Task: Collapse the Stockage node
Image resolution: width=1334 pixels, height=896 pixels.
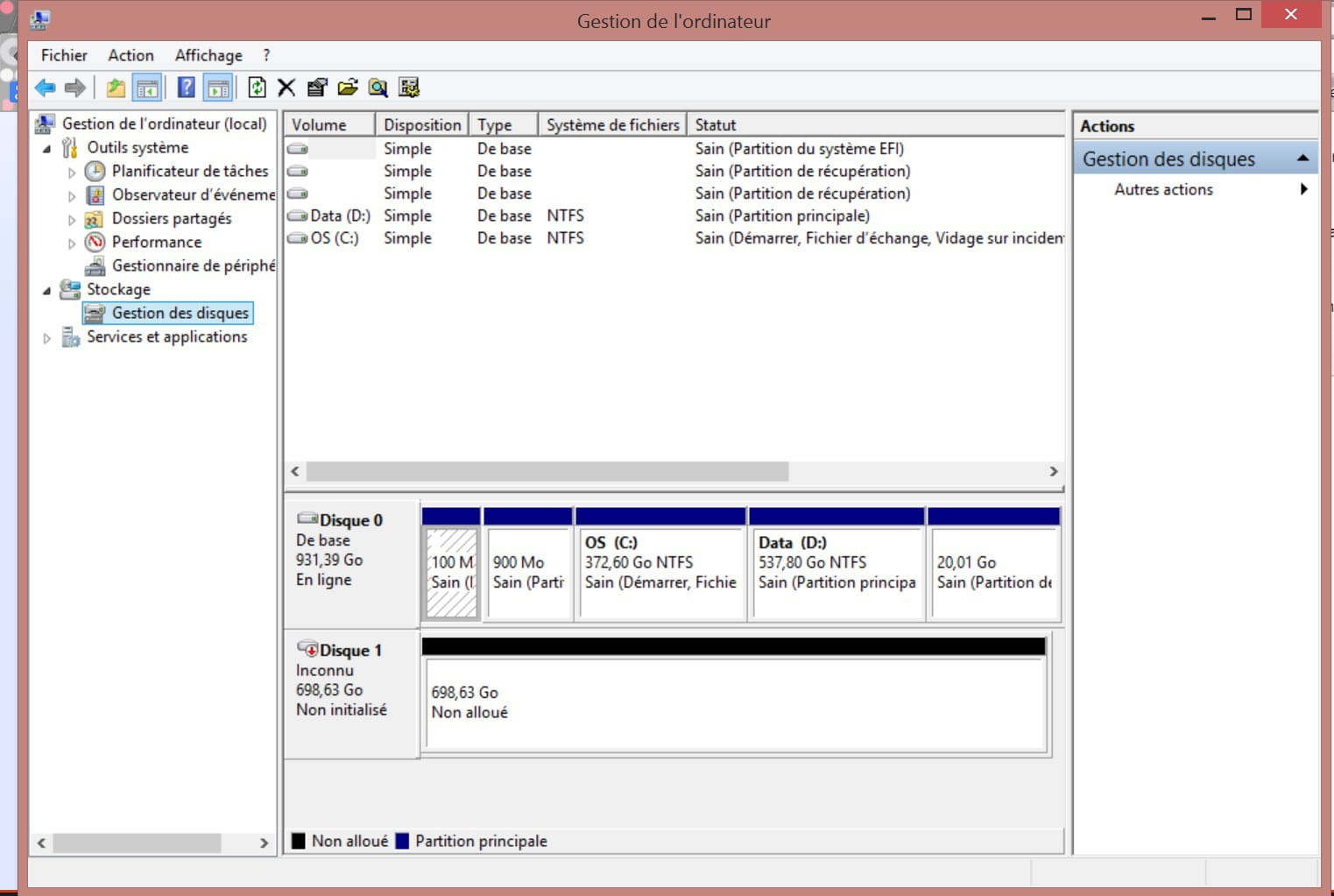Action: (47, 290)
